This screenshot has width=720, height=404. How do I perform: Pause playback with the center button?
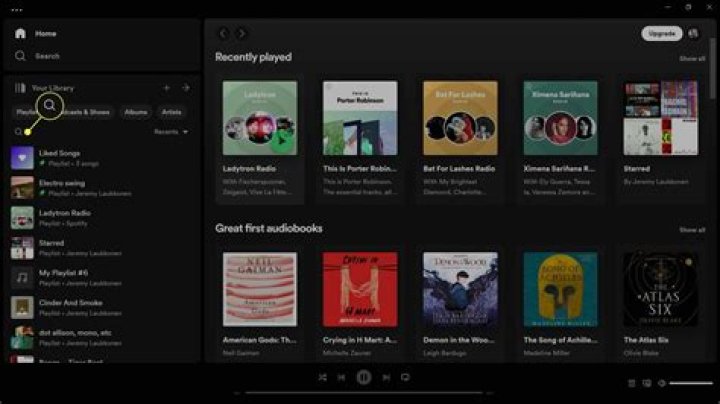[364, 377]
